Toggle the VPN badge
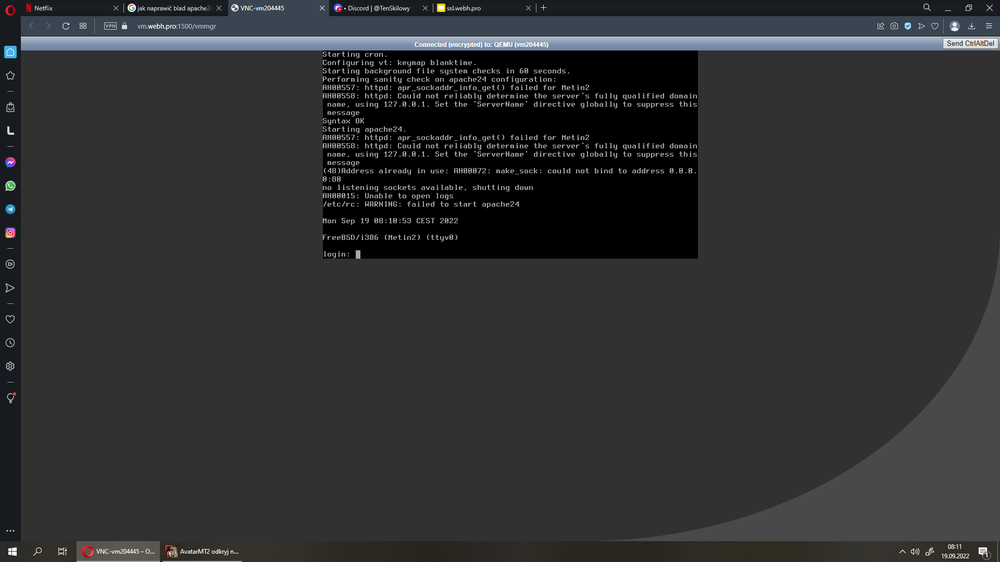This screenshot has height=562, width=1000. click(110, 26)
